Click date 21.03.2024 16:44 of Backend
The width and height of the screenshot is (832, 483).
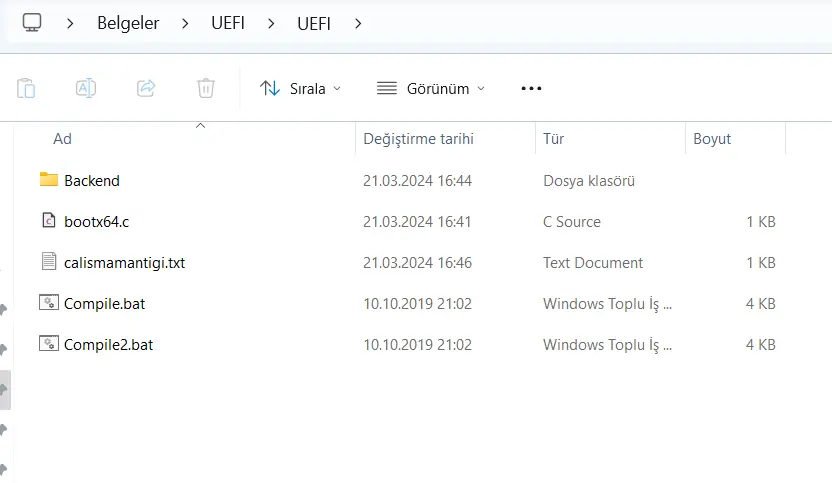tap(417, 181)
